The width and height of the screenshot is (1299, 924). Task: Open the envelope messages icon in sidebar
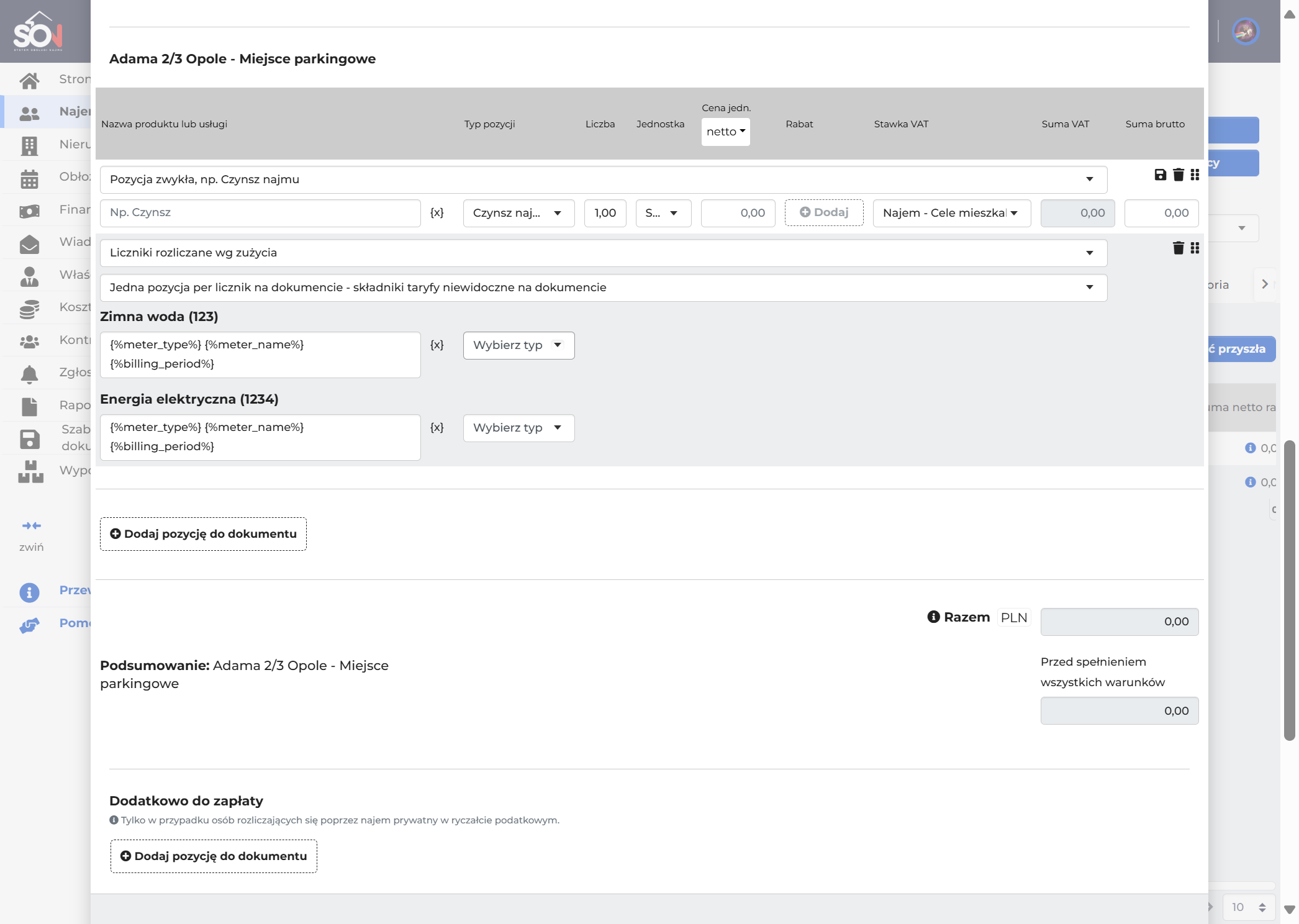pyautogui.click(x=29, y=244)
